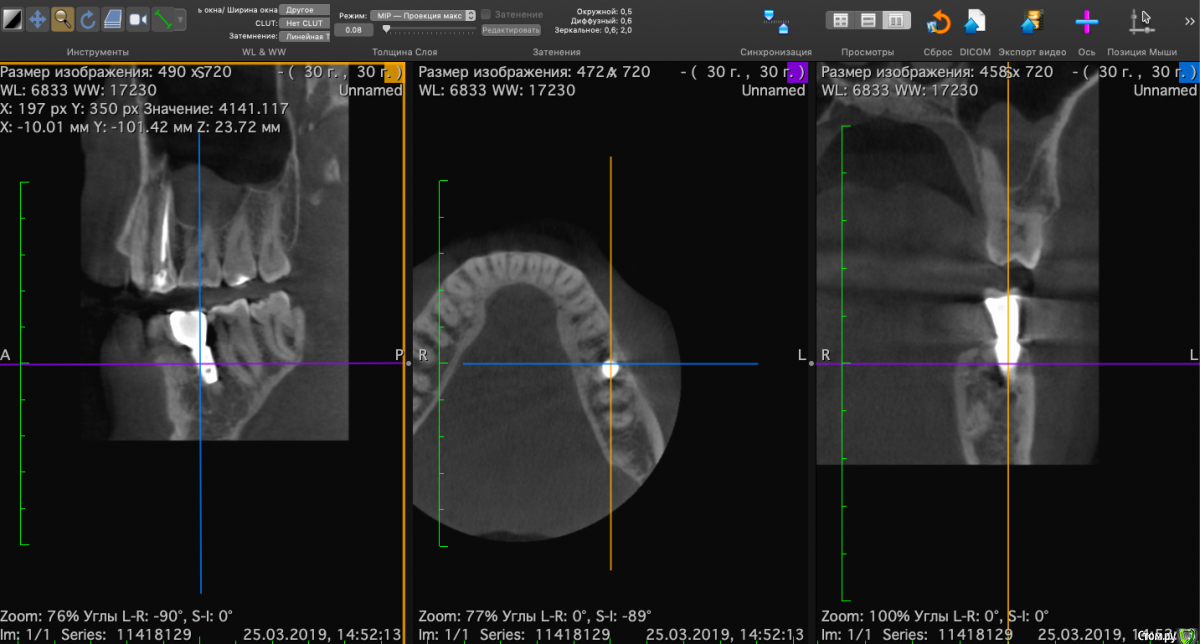Select the window level/contrast tool
This screenshot has width=1200, height=644.
point(12,19)
